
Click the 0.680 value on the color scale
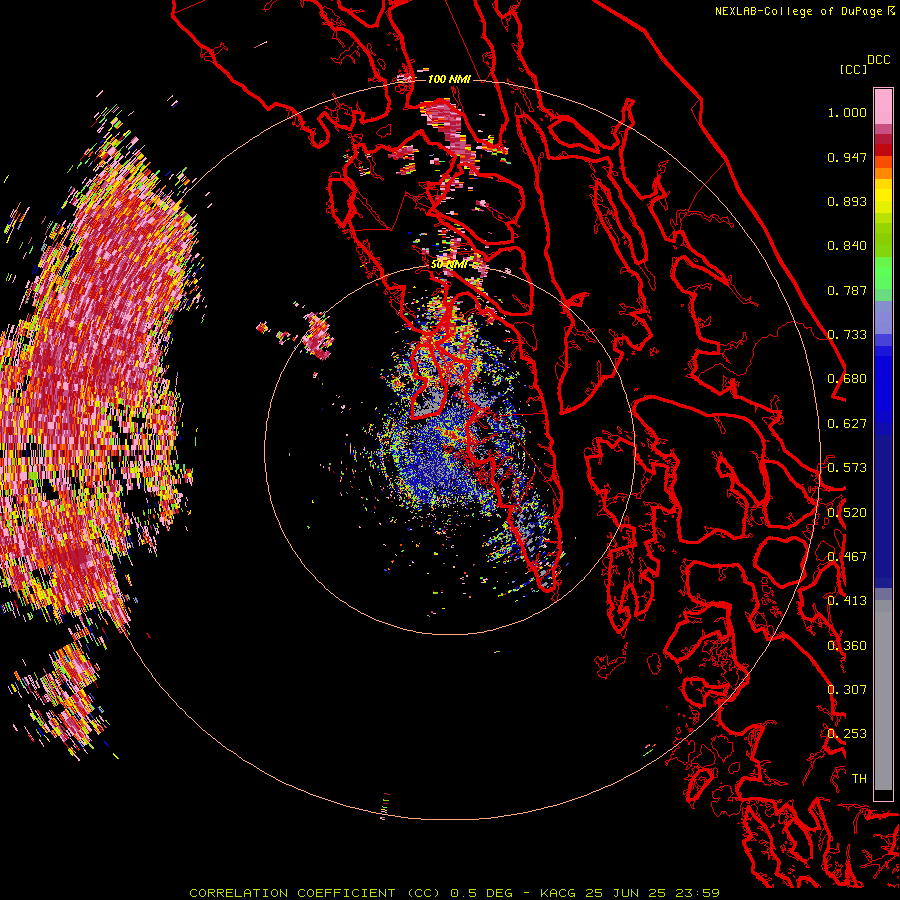[x=847, y=379]
